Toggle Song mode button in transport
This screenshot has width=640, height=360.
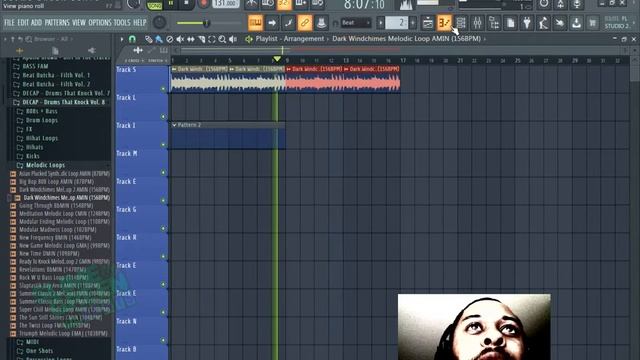coord(154,5)
